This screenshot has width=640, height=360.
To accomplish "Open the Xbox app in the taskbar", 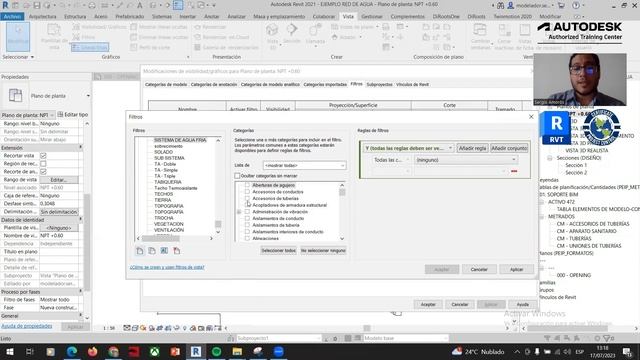I will pyautogui.click(x=154, y=351).
